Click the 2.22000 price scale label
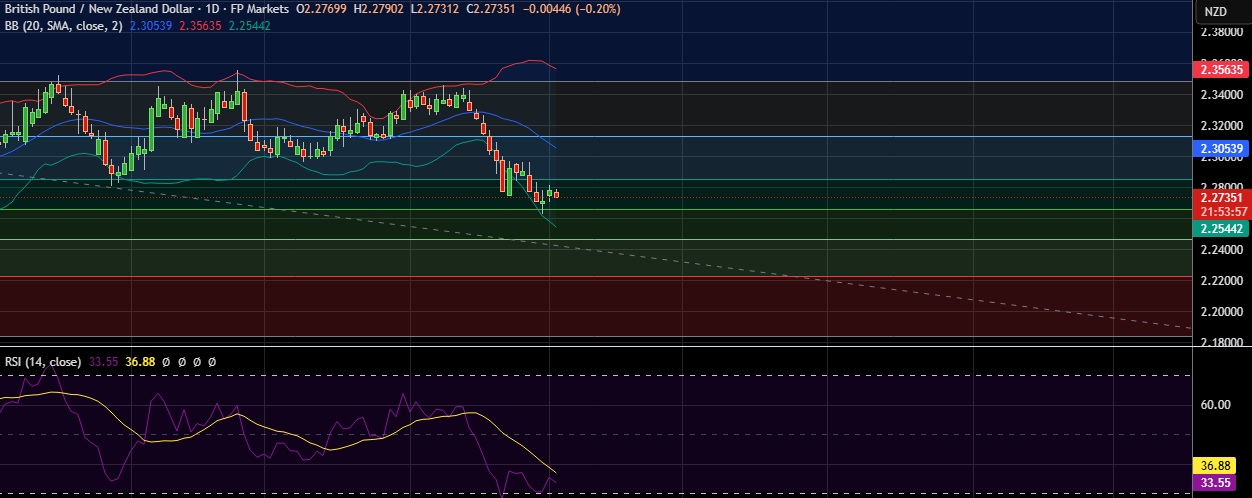The width and height of the screenshot is (1252, 498). pos(1223,281)
